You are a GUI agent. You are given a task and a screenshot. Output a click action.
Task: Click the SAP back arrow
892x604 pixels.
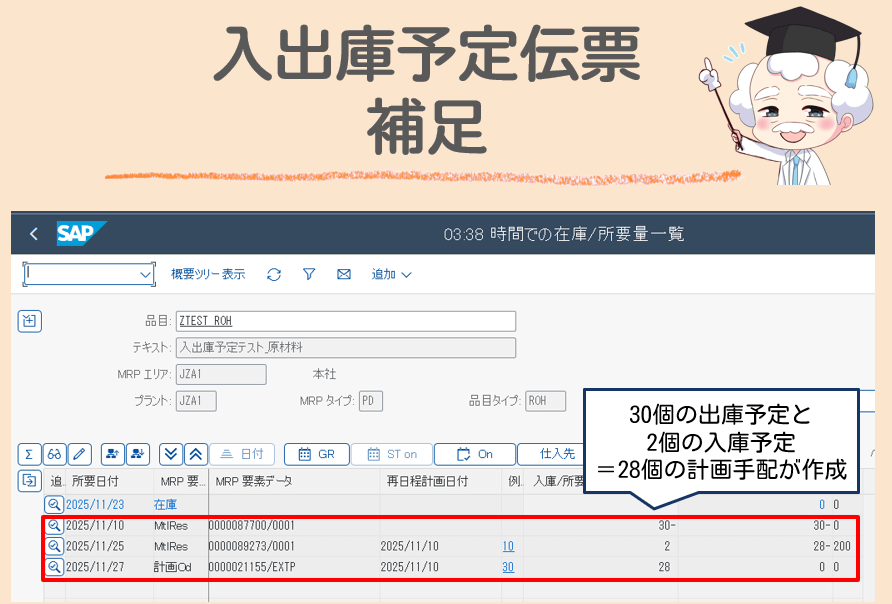click(33, 234)
